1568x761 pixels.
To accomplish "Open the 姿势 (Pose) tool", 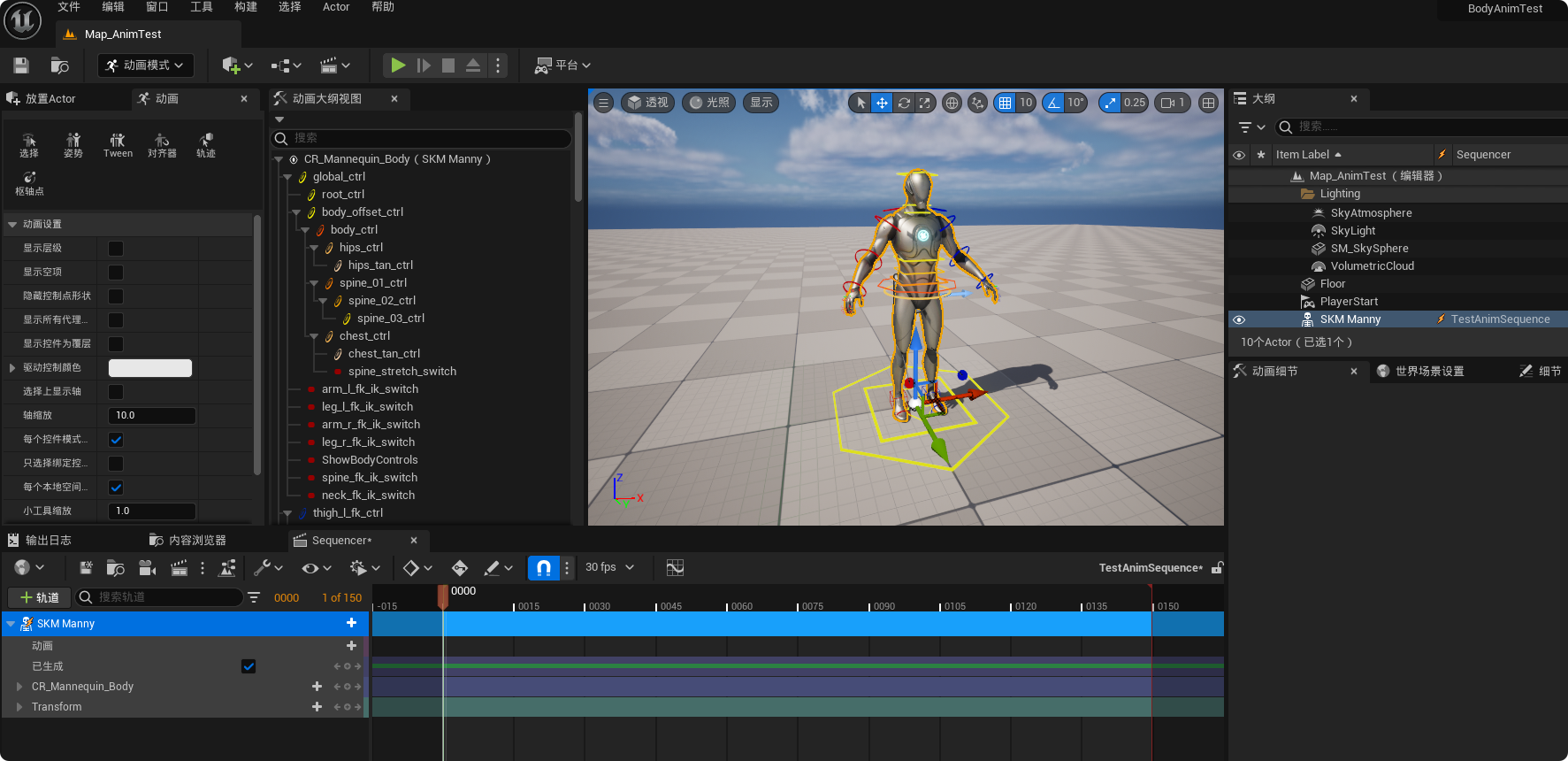I will pos(73,145).
